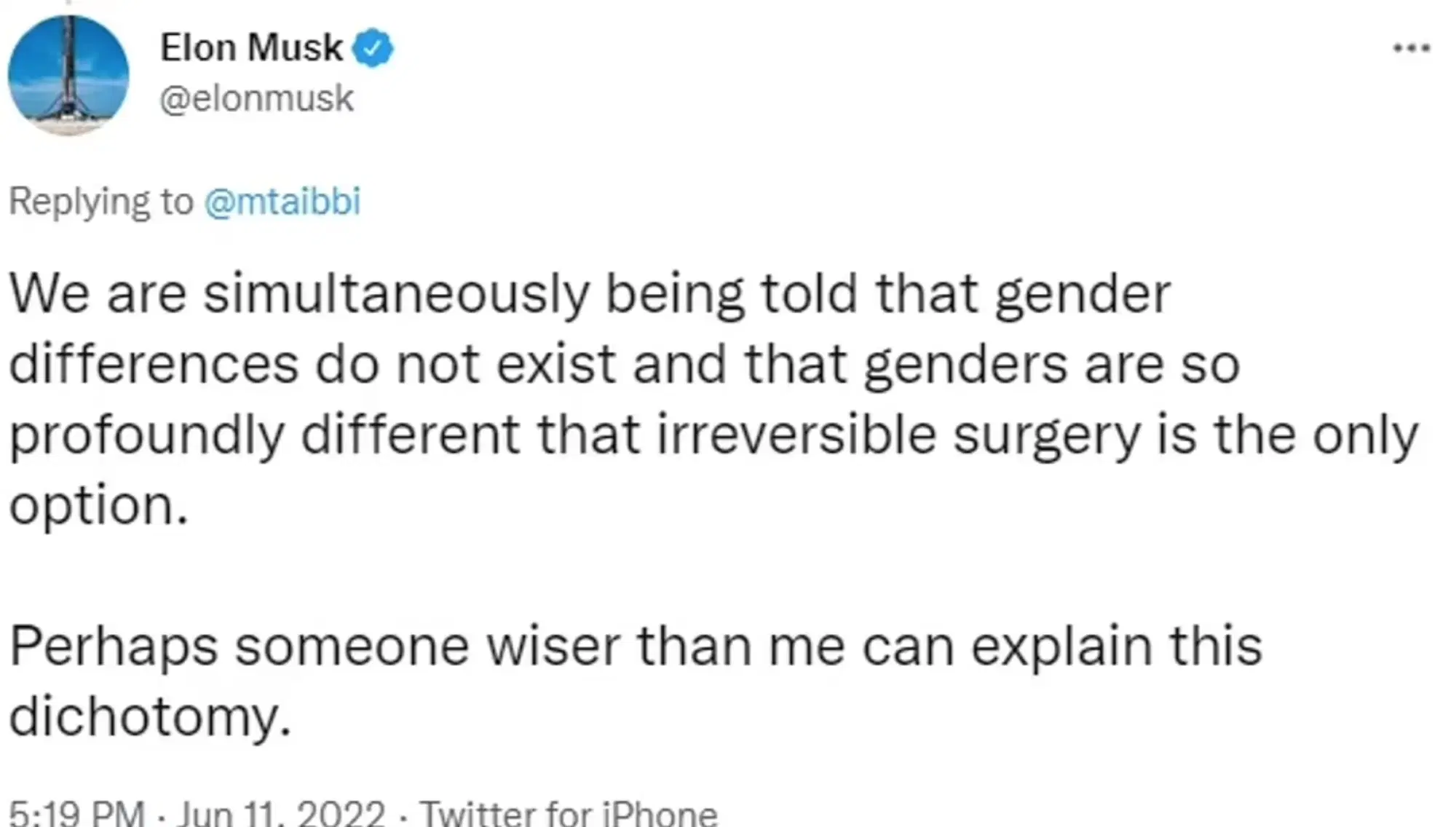Click the verification badge next to Elon Musk
1456x827 pixels.
373,47
